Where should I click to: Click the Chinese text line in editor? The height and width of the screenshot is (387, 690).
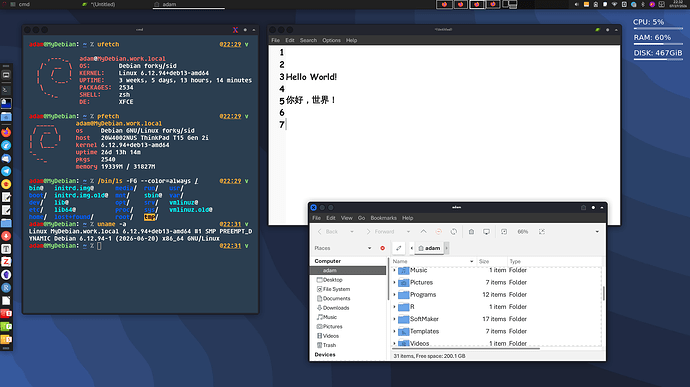point(311,100)
